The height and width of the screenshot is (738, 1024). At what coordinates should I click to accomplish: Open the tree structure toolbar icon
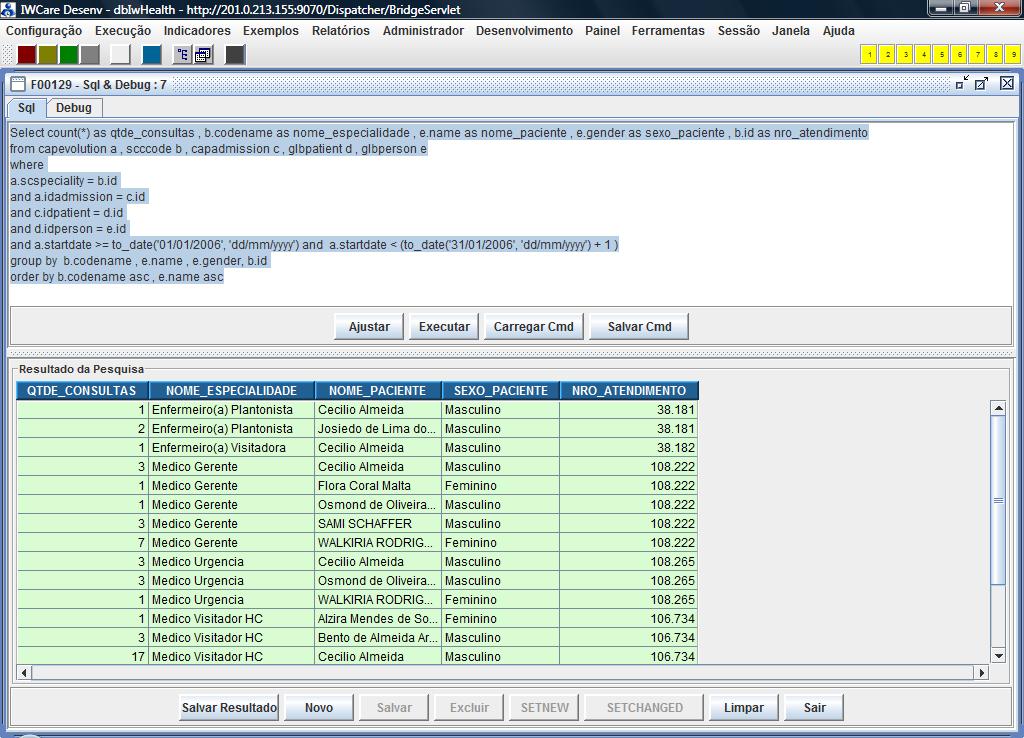(x=182, y=55)
